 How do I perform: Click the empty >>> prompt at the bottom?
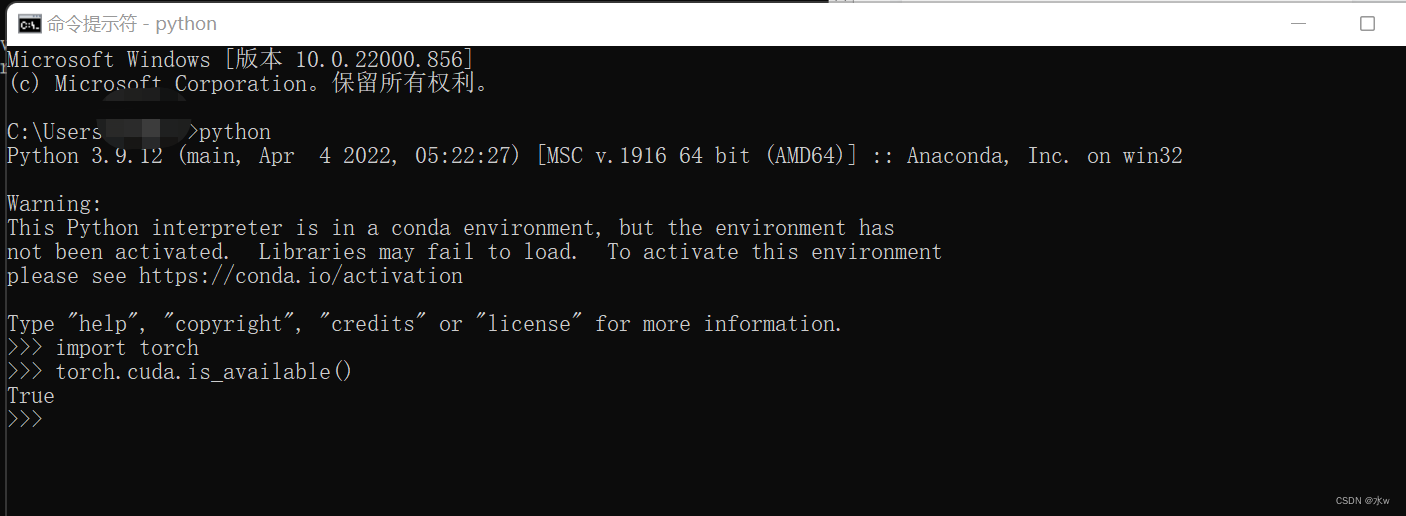click(x=25, y=420)
